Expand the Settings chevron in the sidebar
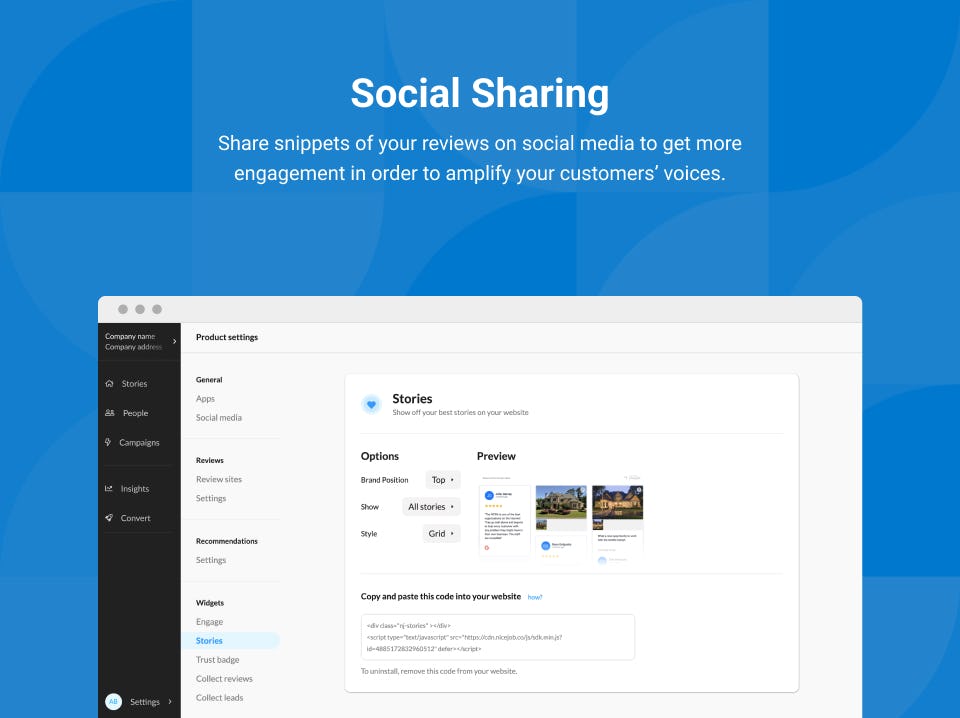 coord(170,701)
